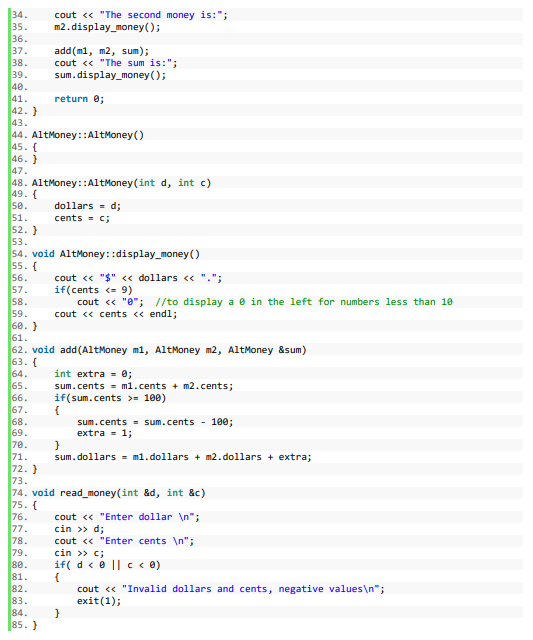Click the cin >> d; statement

pos(79,529)
